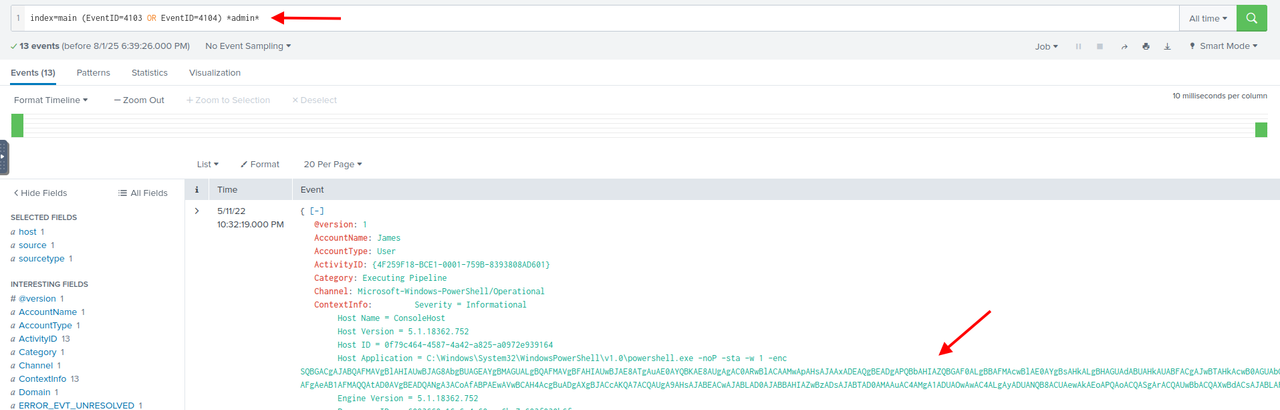Export results with the download icon

pyautogui.click(x=1168, y=46)
